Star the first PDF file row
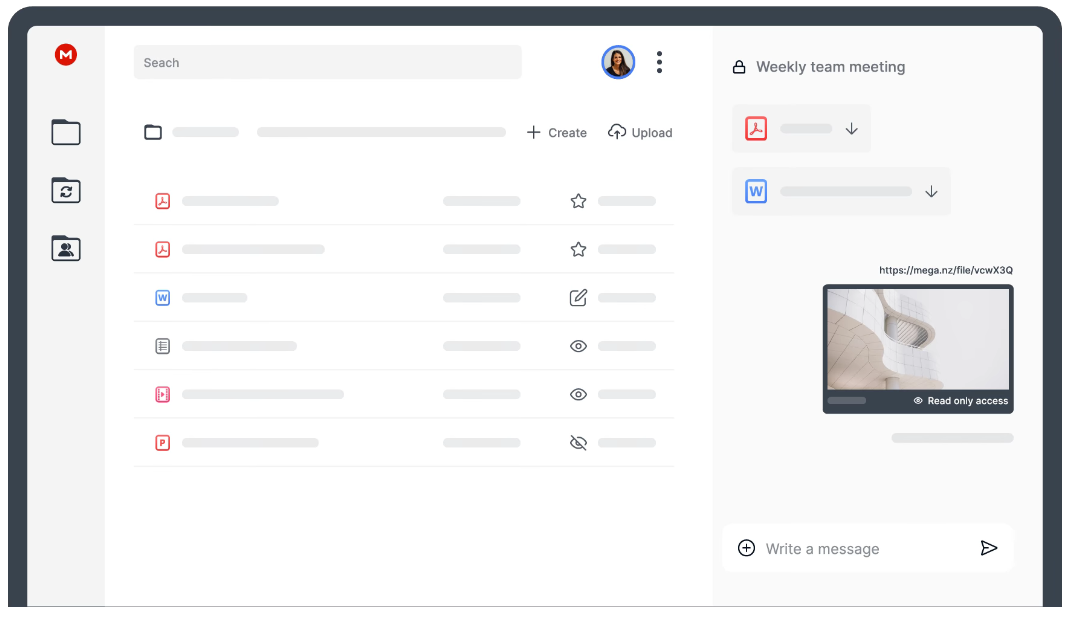Screen dimensions: 1072x620 tap(578, 201)
